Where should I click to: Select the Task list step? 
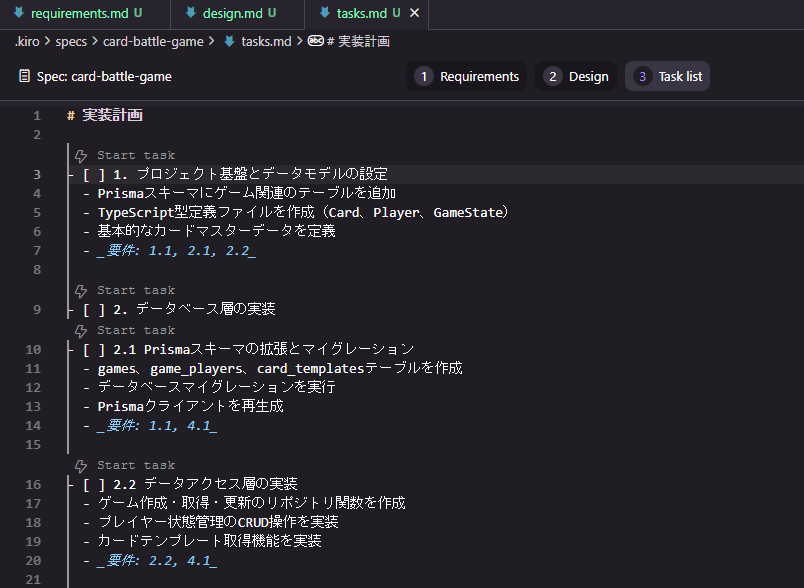667,76
